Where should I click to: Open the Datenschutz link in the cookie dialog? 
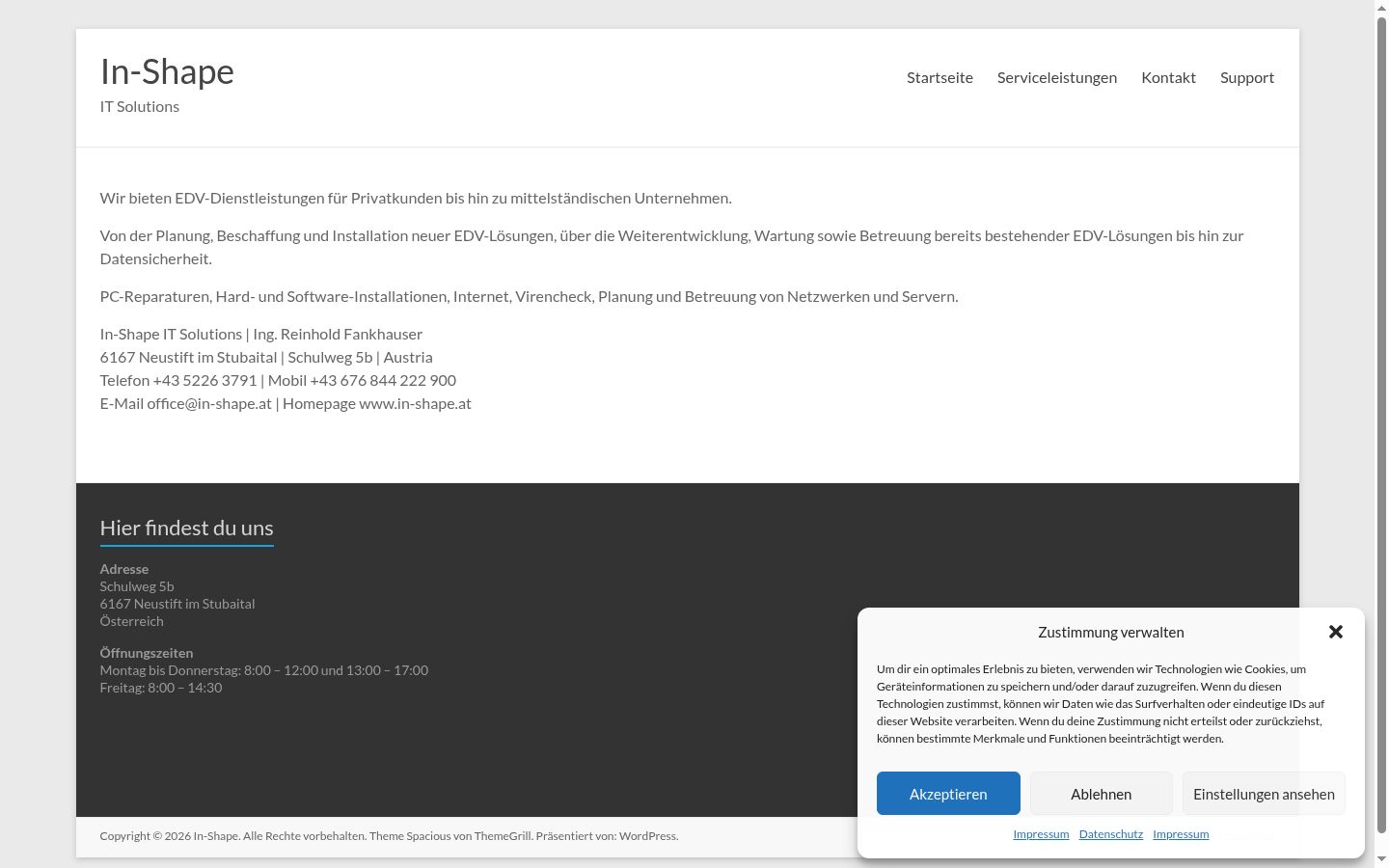coord(1111,834)
